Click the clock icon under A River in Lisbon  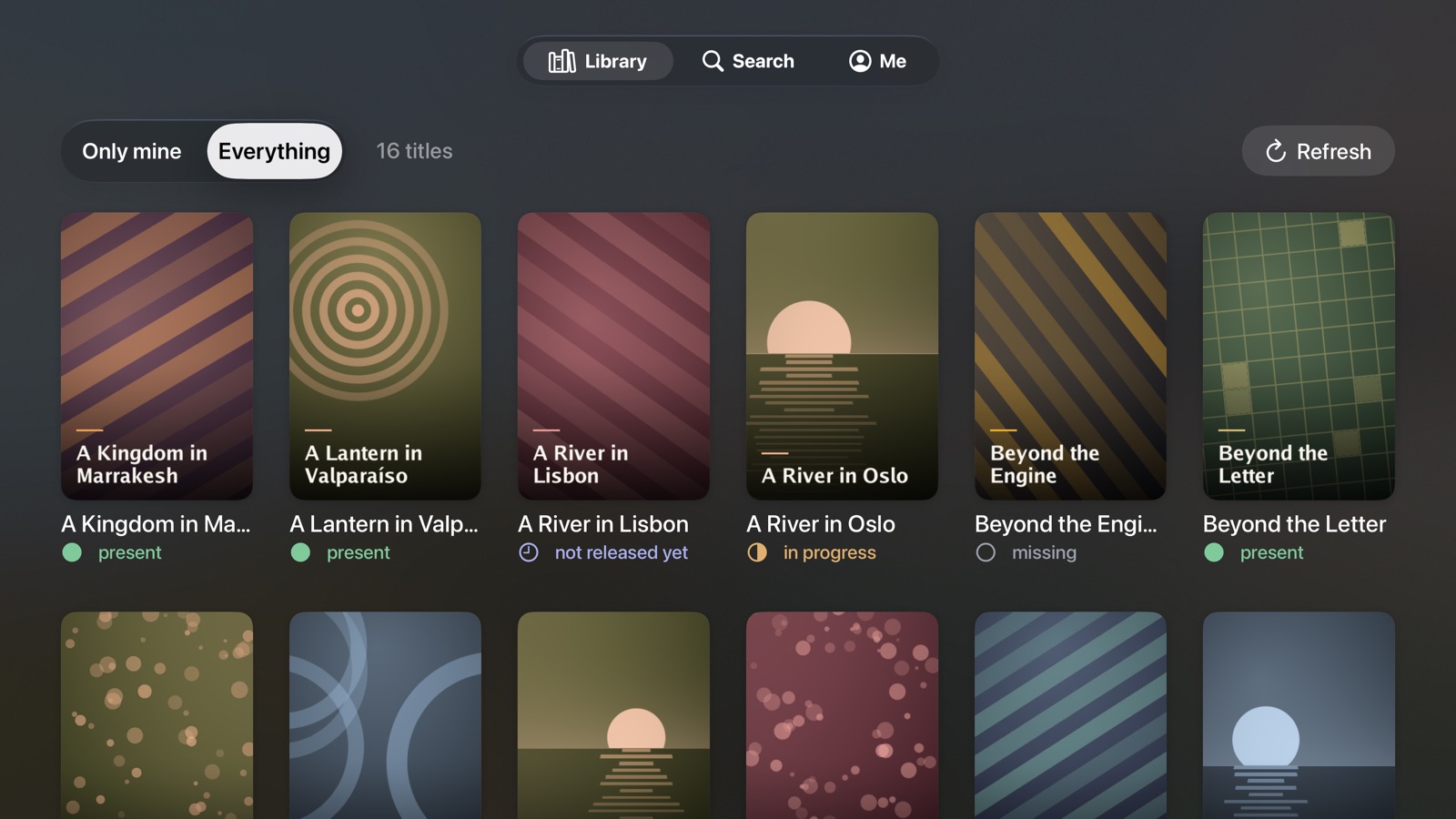pos(529,552)
